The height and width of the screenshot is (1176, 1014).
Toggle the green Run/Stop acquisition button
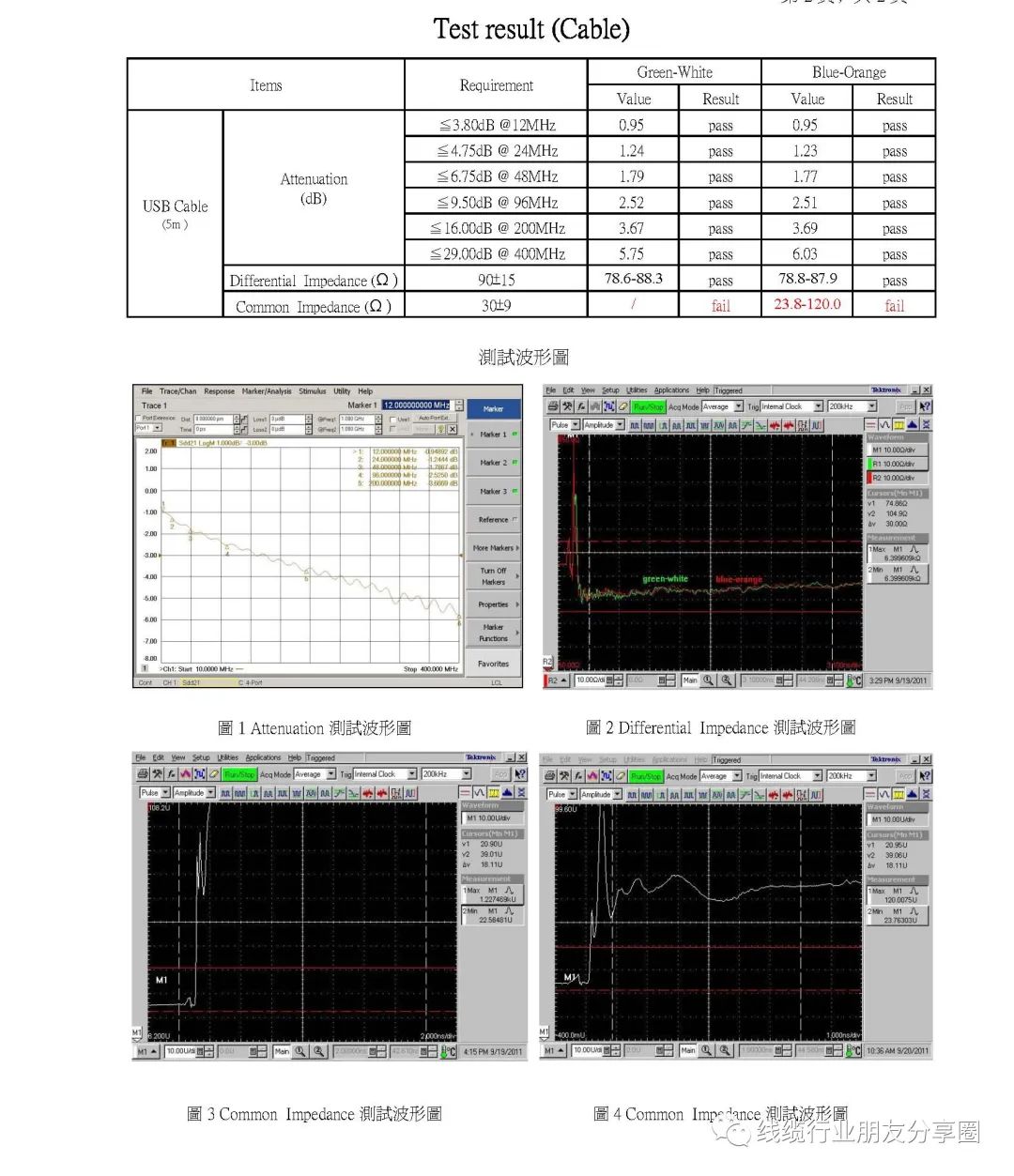point(648,406)
